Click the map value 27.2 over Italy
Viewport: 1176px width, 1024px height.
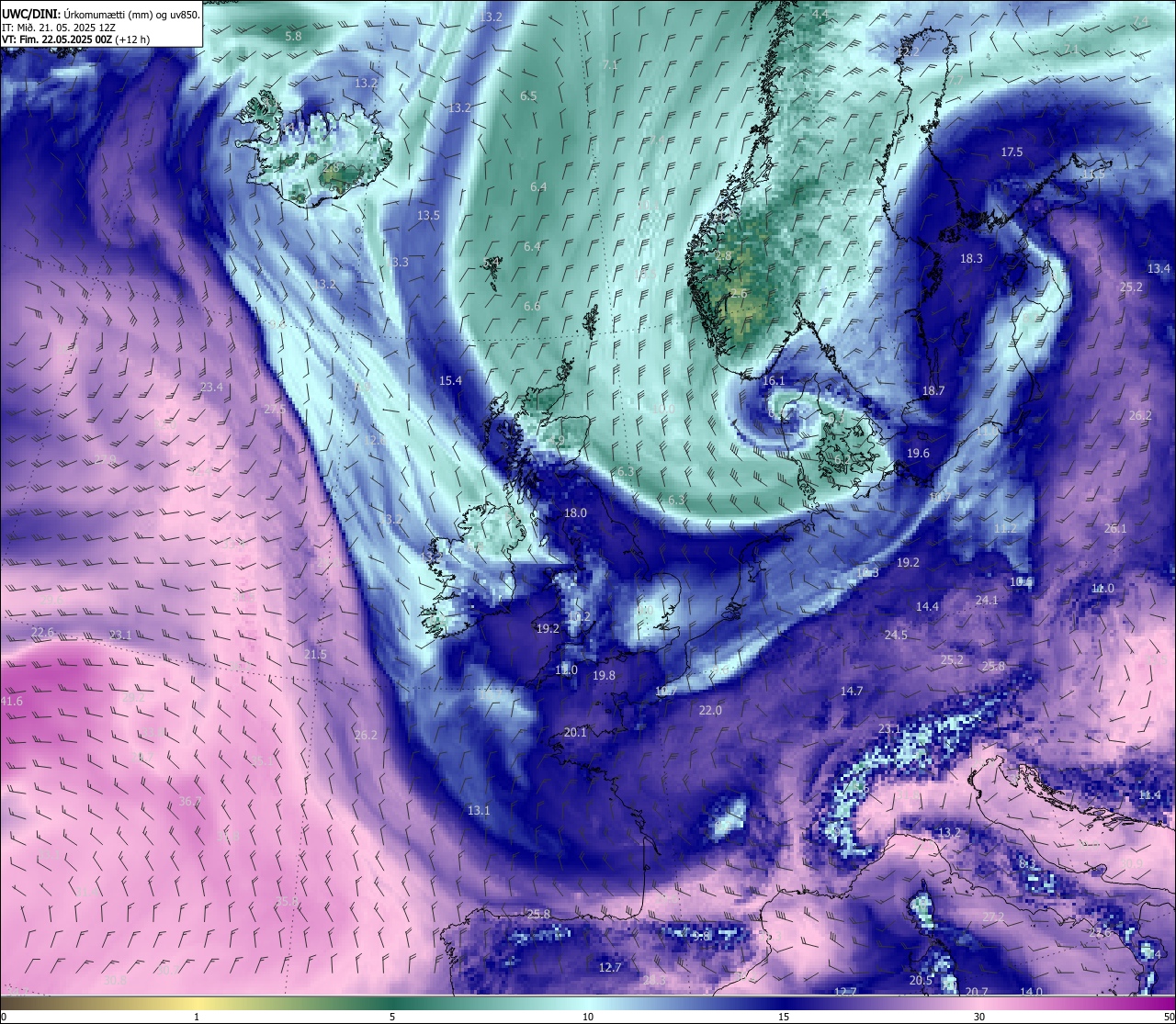(x=993, y=917)
